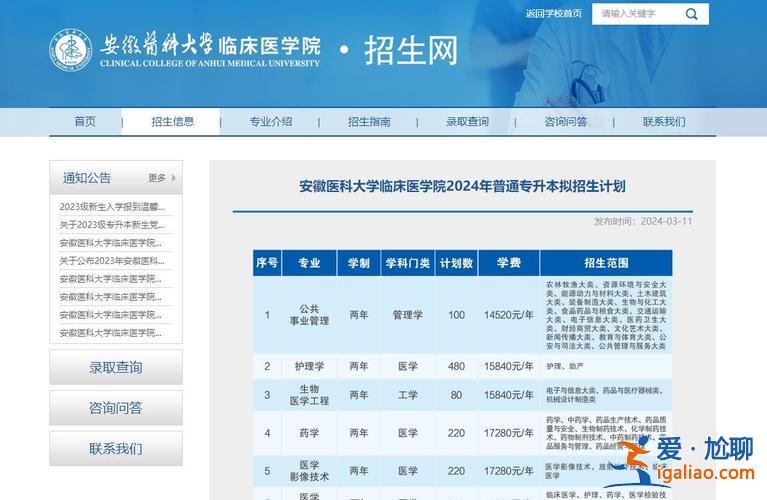The height and width of the screenshot is (500, 767).
Task: Click the sidebar 联系我们 button
Action: point(116,448)
